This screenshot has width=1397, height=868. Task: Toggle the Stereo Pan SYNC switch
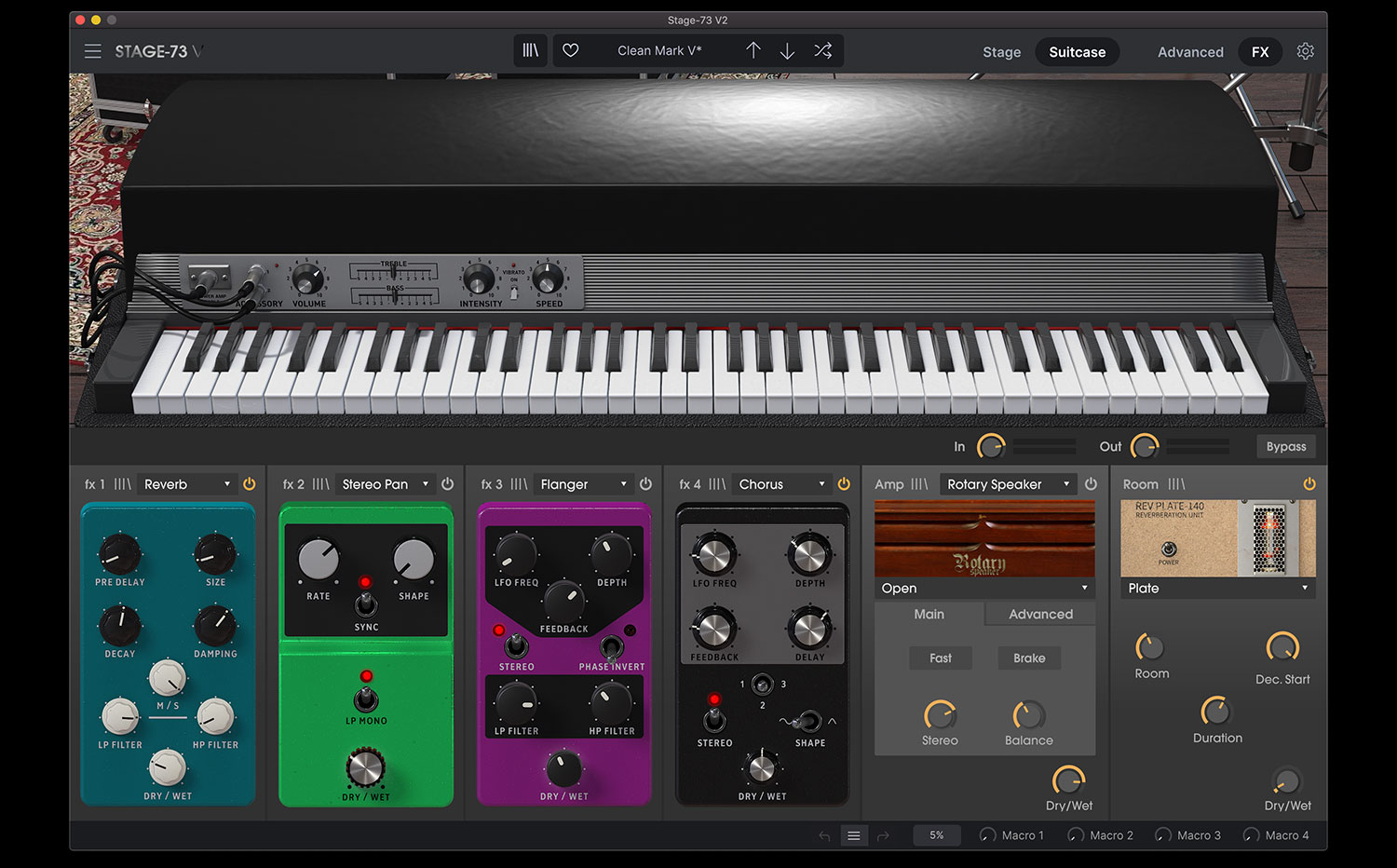(366, 604)
